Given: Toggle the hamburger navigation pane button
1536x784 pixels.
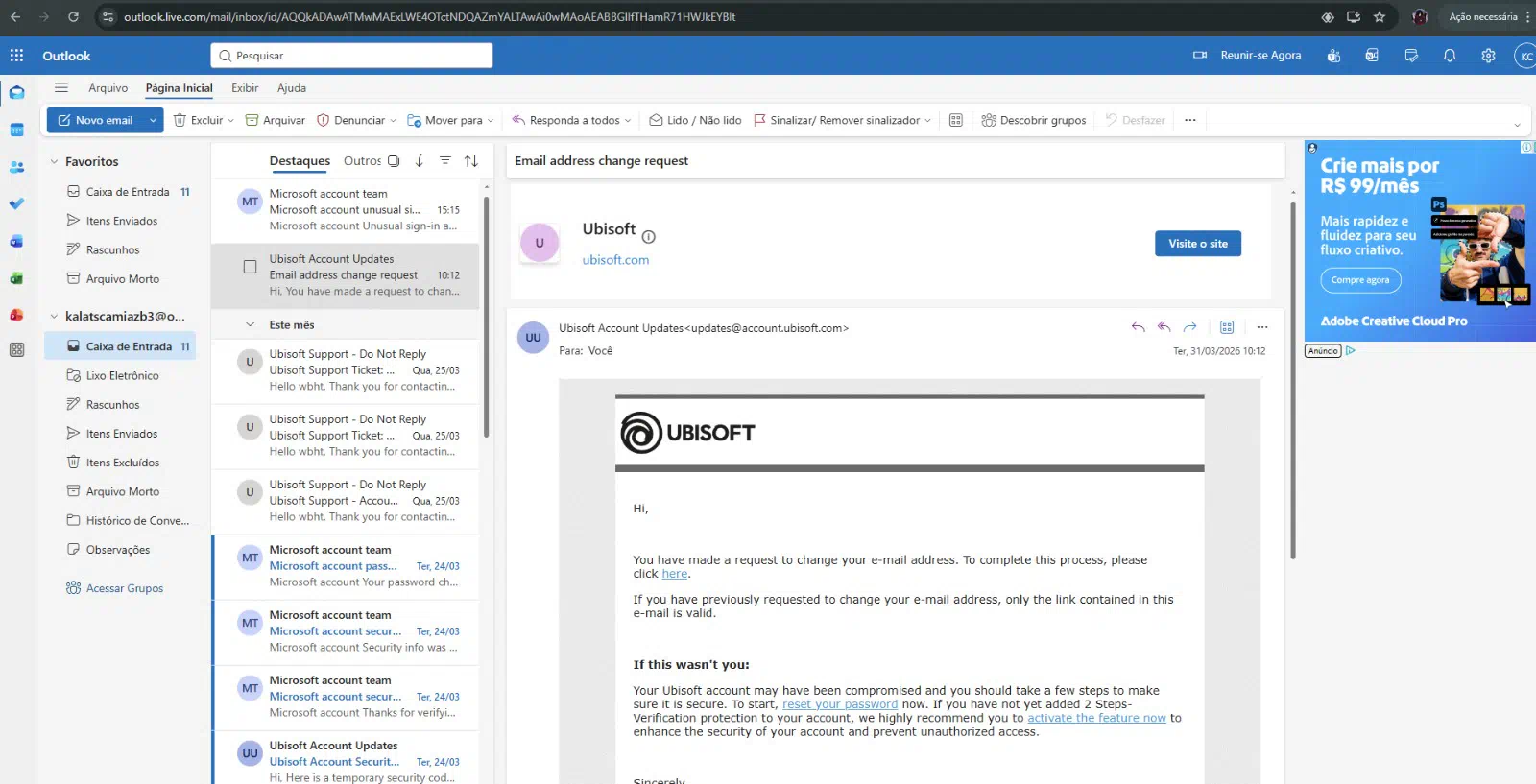Looking at the screenshot, I should 61,88.
